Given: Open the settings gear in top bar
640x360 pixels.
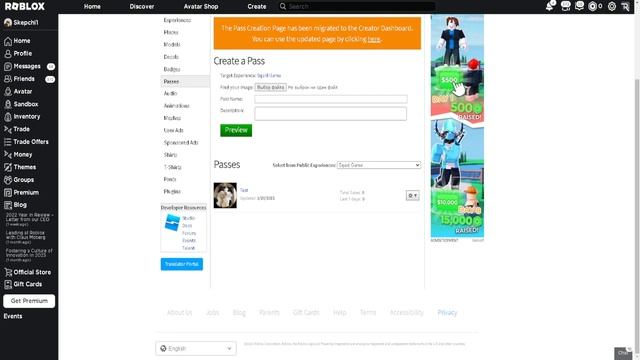Looking at the screenshot, I should point(611,6).
